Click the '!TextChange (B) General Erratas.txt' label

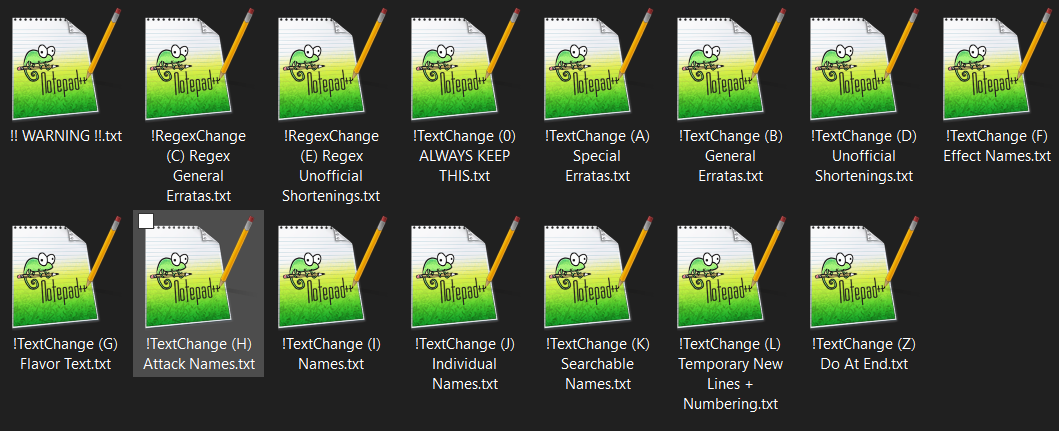(x=730, y=156)
